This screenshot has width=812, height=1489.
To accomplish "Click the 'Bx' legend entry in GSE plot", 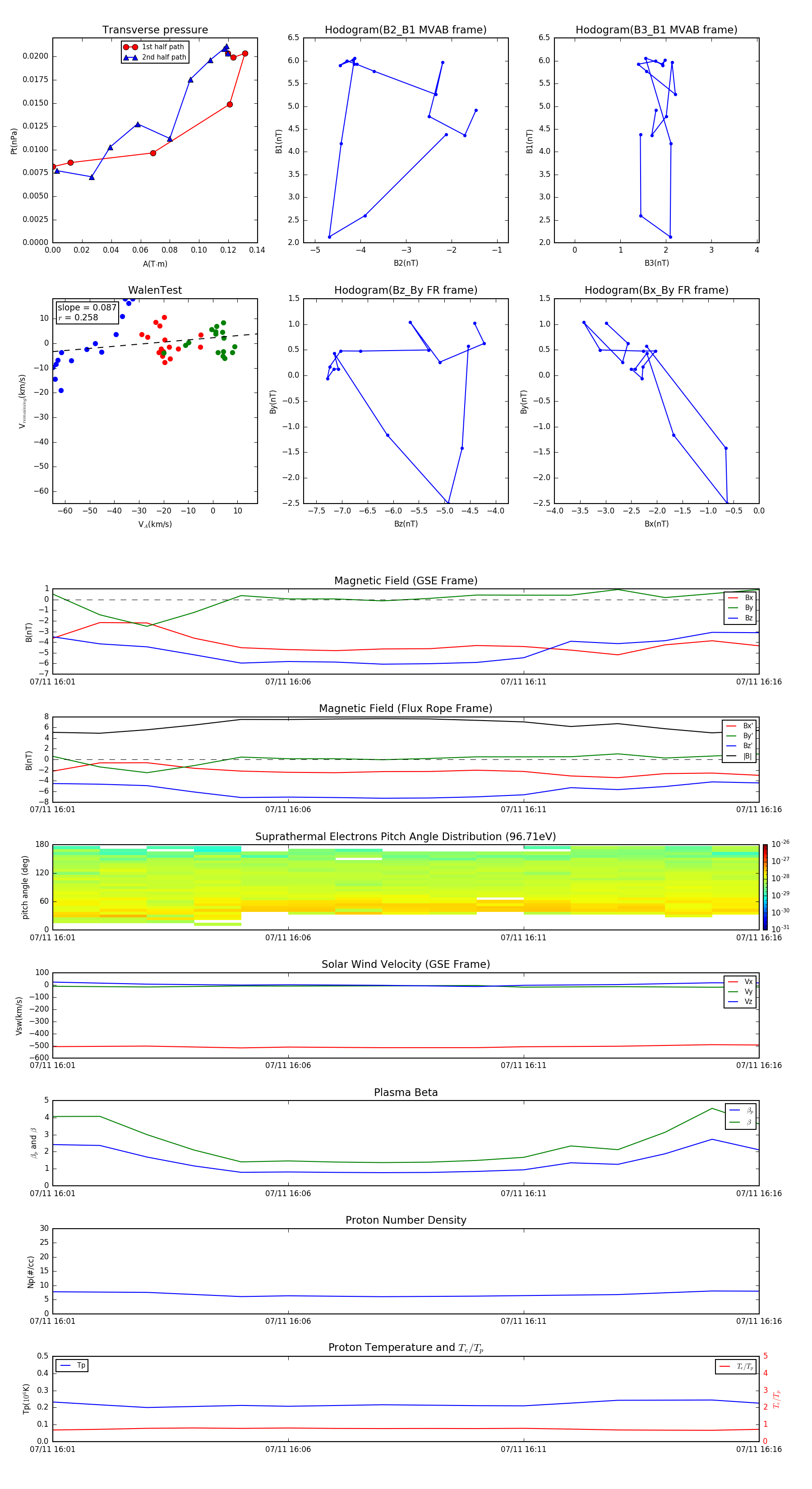I will tap(740, 598).
